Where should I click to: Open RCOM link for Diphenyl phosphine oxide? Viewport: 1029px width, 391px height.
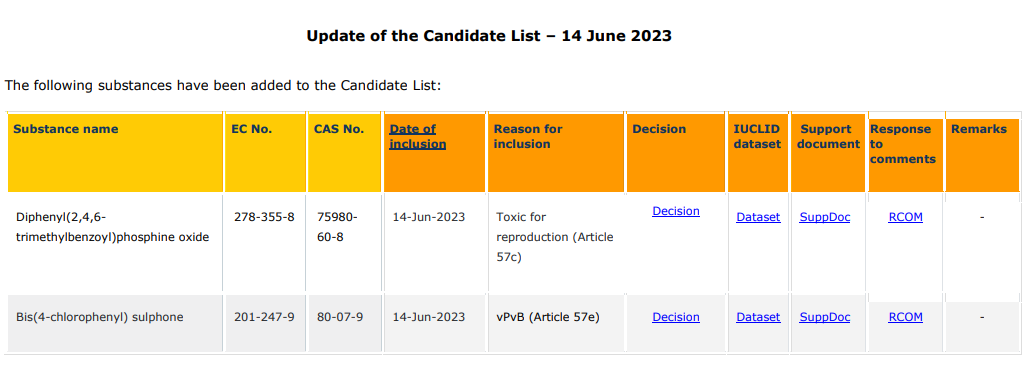tap(905, 217)
